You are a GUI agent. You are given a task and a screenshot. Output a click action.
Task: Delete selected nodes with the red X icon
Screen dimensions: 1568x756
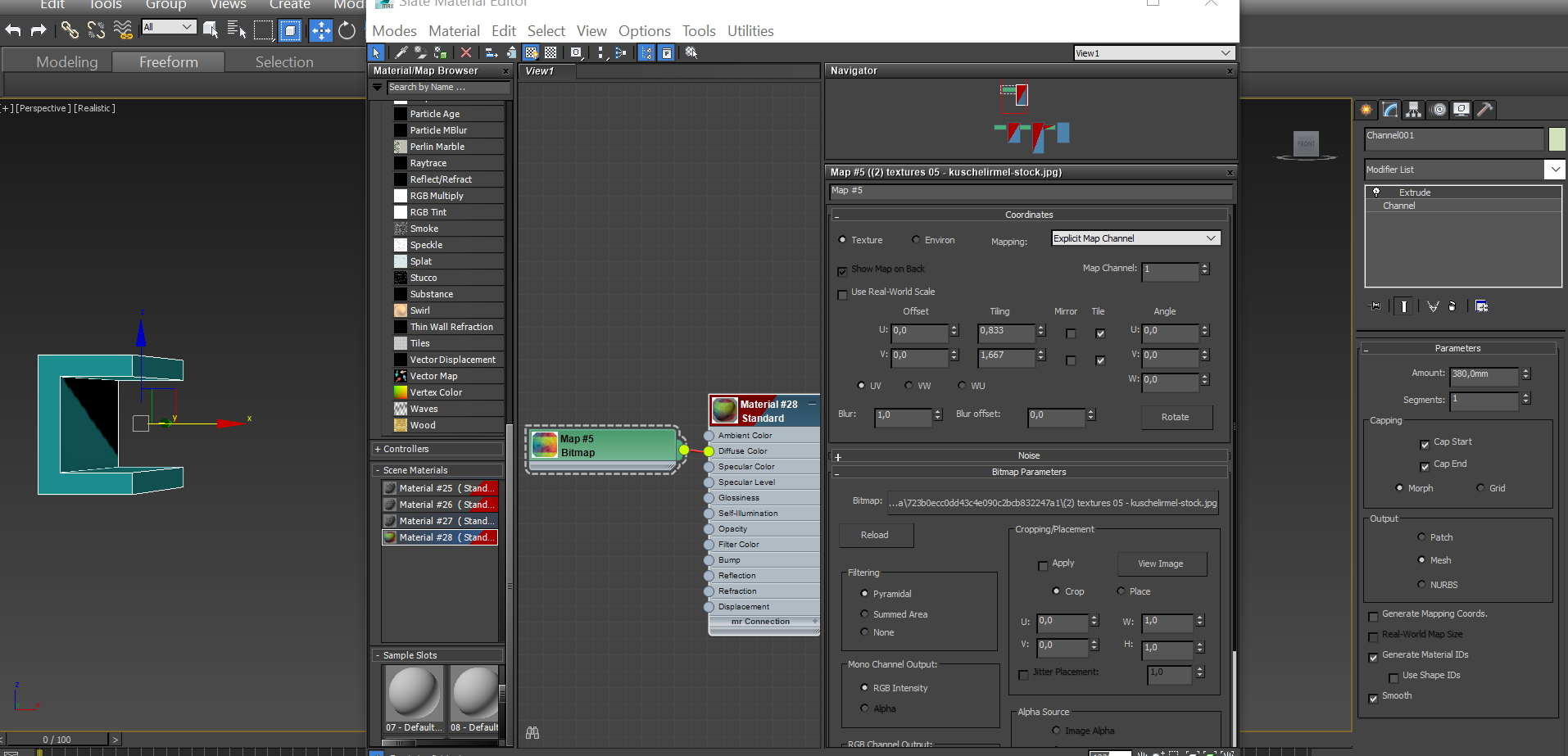point(465,52)
